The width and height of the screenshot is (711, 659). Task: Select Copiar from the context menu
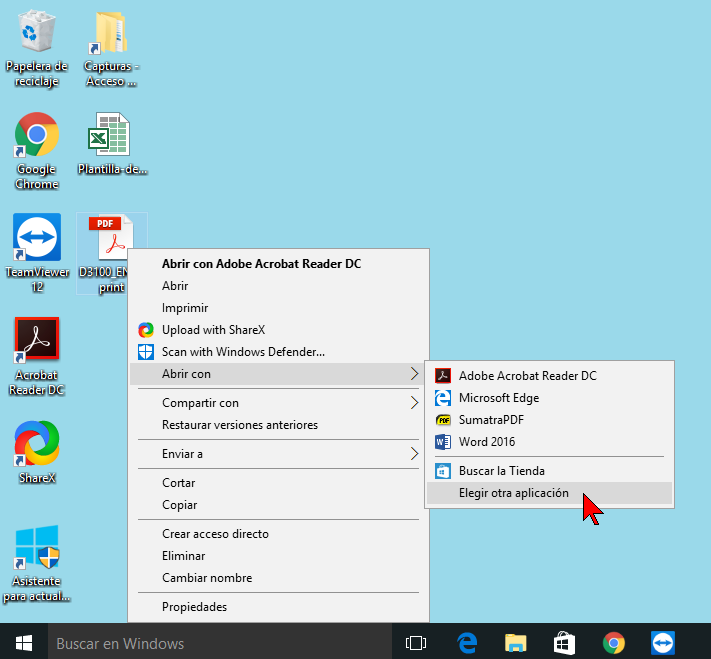278,505
